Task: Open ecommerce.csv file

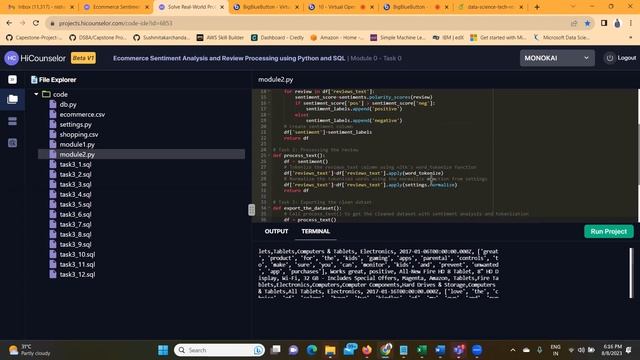Action: pyautogui.click(x=82, y=114)
